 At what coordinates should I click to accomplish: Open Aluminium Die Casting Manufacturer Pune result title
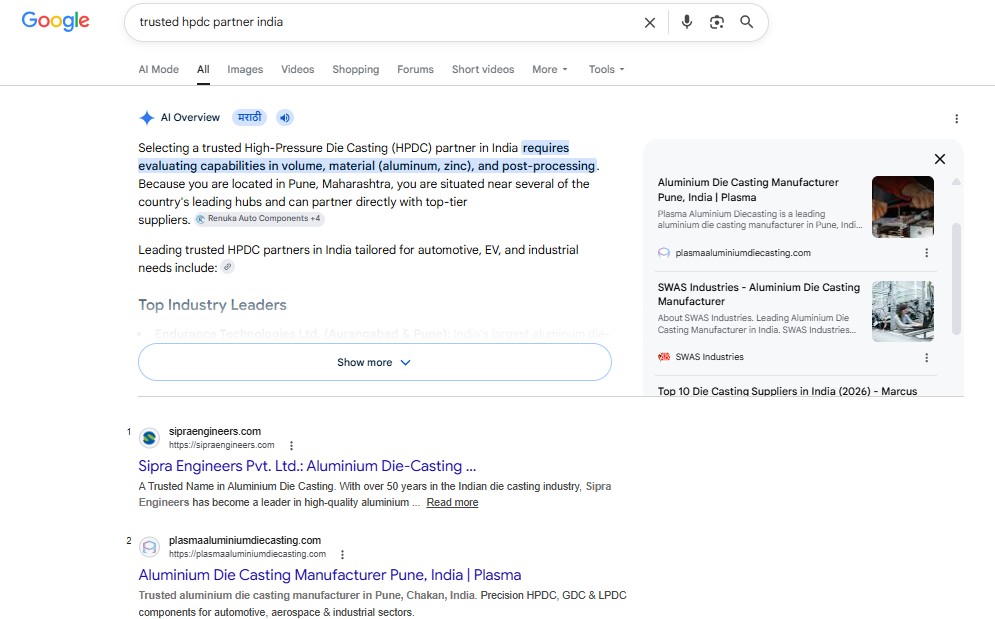tap(329, 575)
